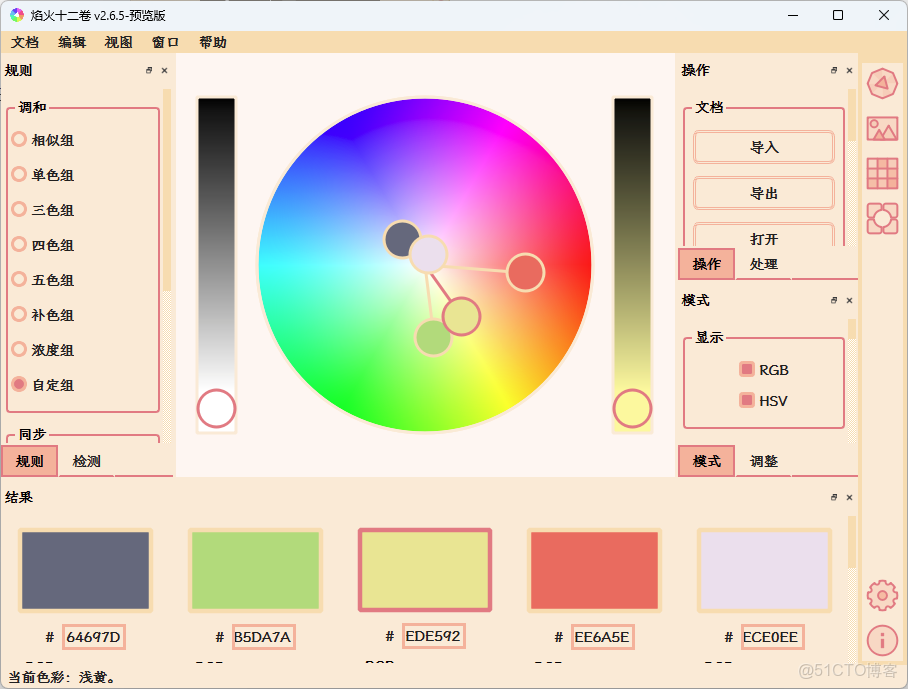This screenshot has width=908, height=689.
Task: Toggle the HSV display checkbox
Action: coord(747,400)
